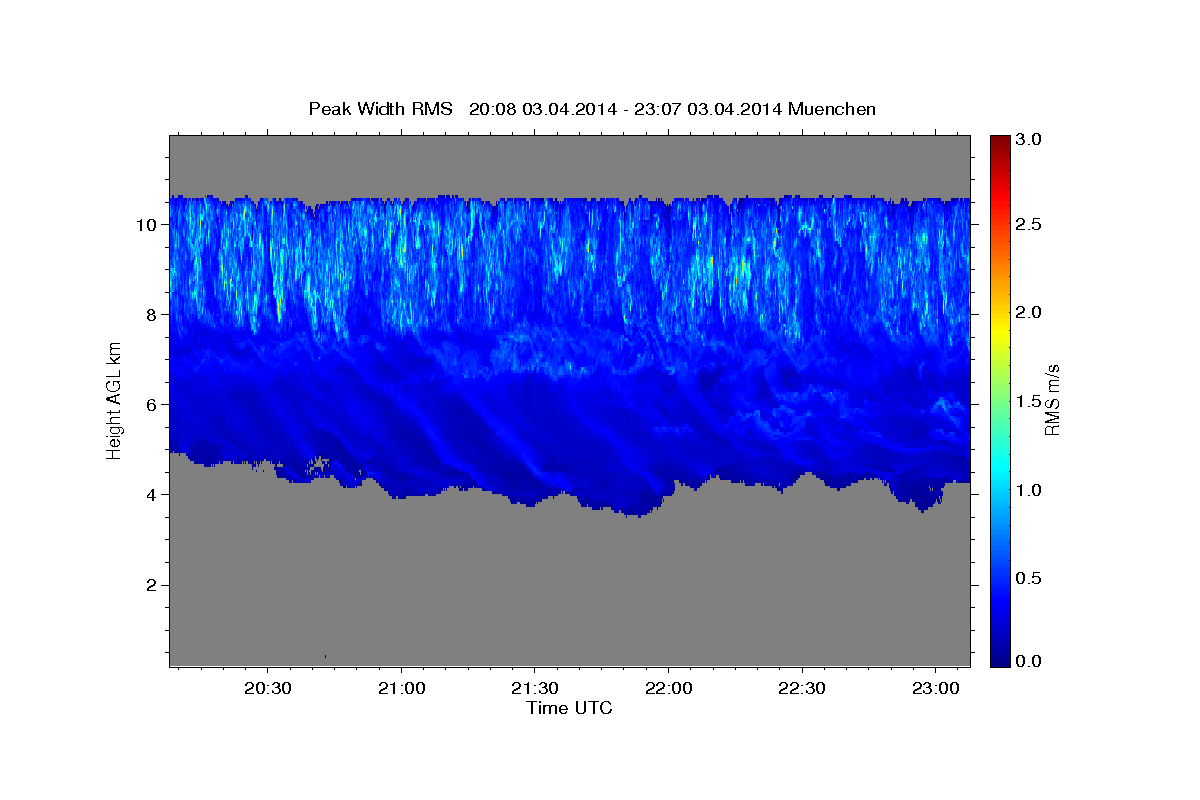
Task: Click the height tick label 10
Action: pos(146,225)
